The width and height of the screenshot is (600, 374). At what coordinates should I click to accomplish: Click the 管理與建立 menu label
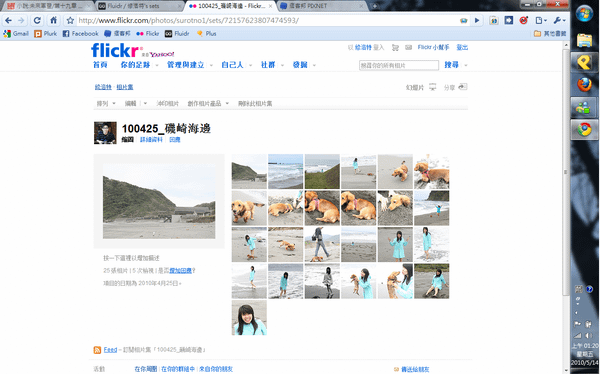pyautogui.click(x=186, y=65)
